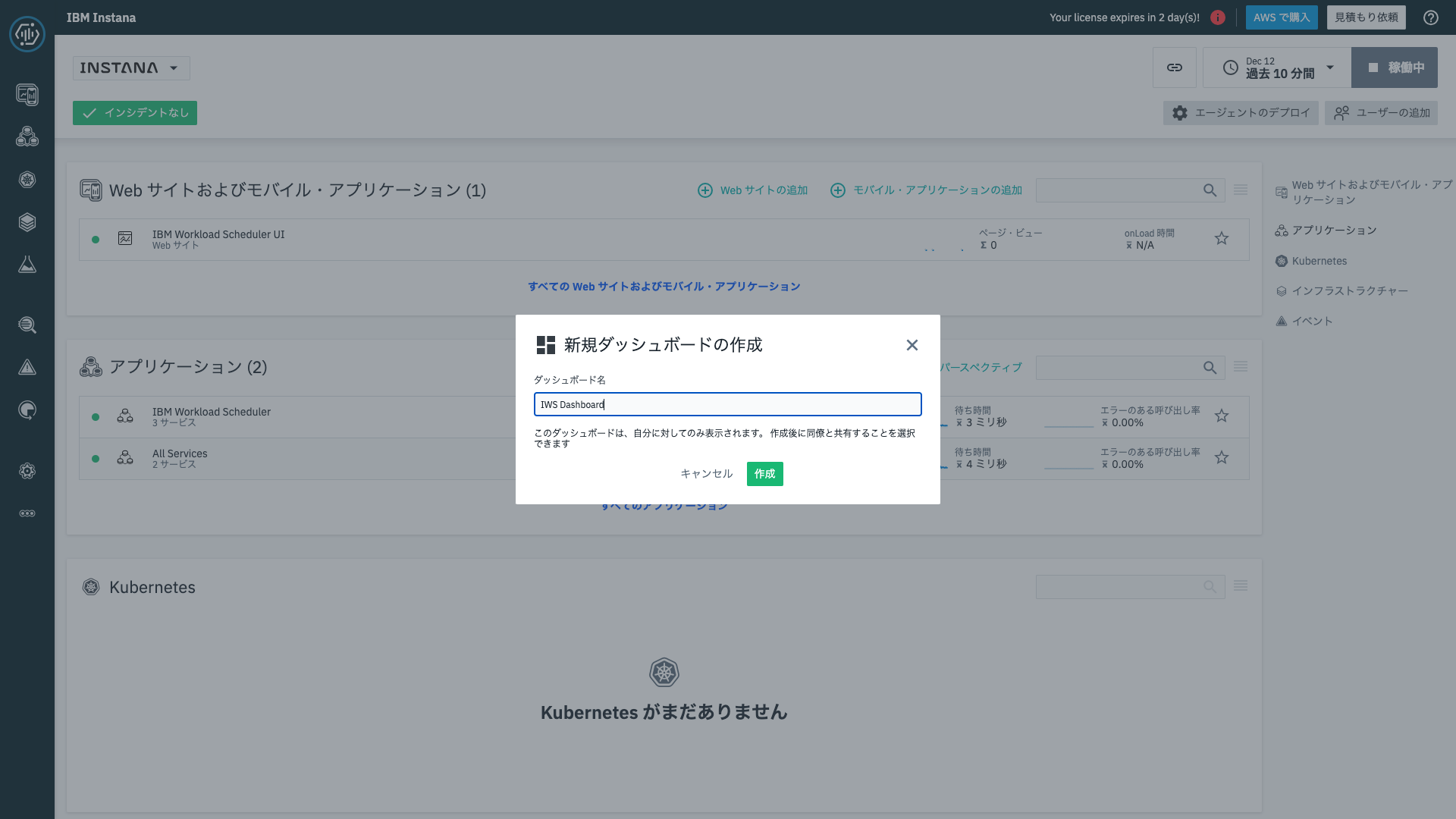Open the Kubernetes section list menu icon
The width and height of the screenshot is (1456, 819).
pyautogui.click(x=1241, y=585)
